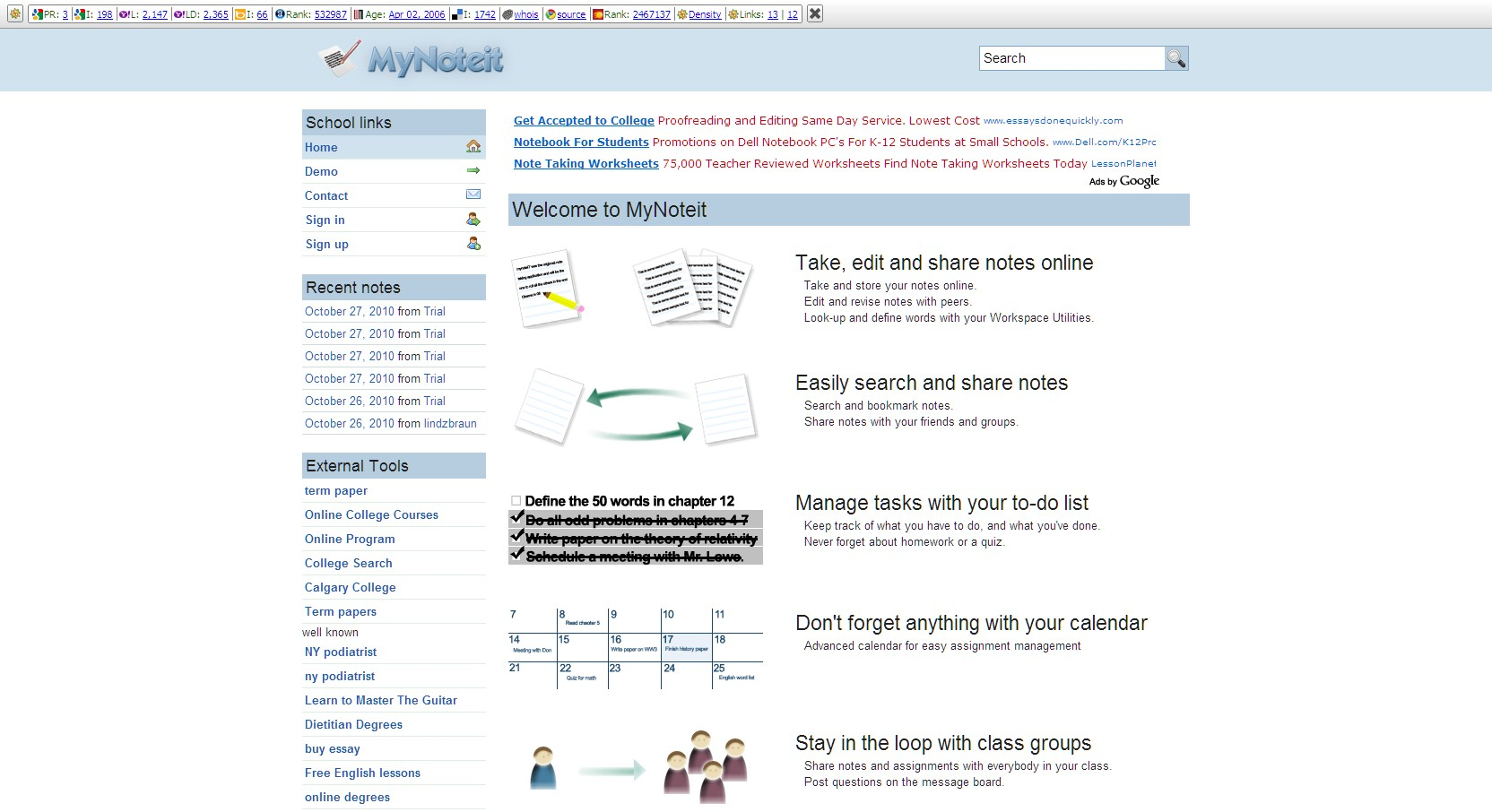
Task: Open the Density gear icon in the toolbar
Action: pyautogui.click(x=681, y=14)
